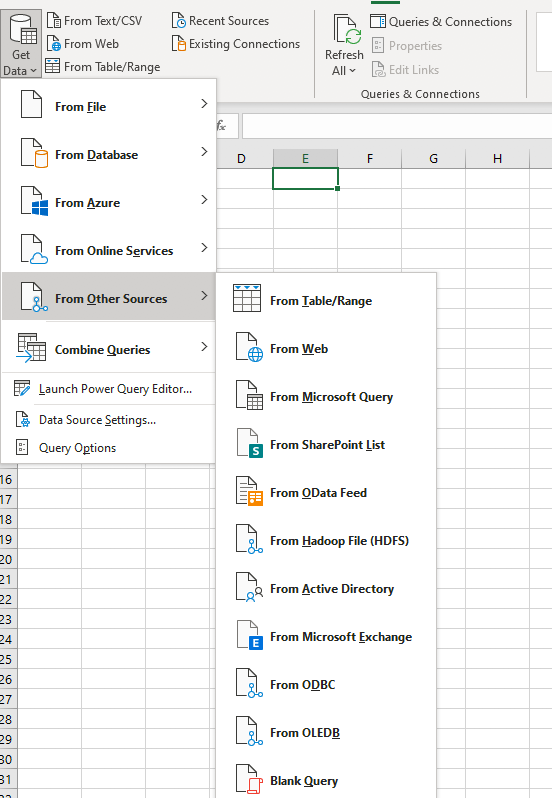Image resolution: width=552 pixels, height=798 pixels.
Task: Click the insert function fx button
Action: [222, 126]
